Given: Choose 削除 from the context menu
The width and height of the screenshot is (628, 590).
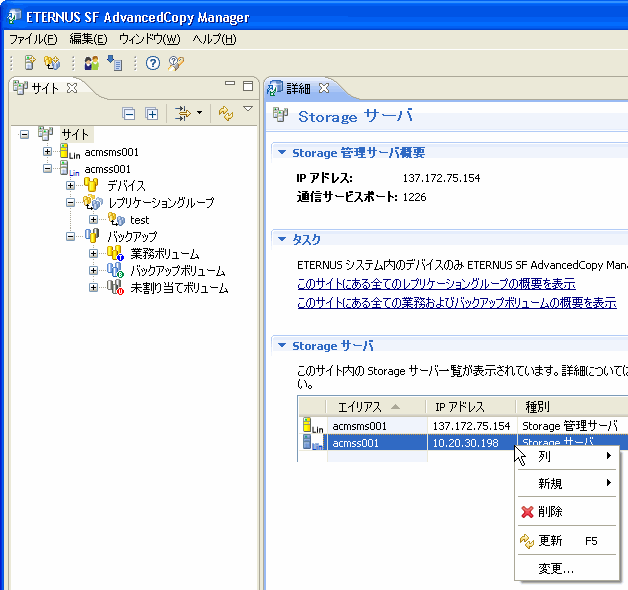Looking at the screenshot, I should pyautogui.click(x=567, y=511).
